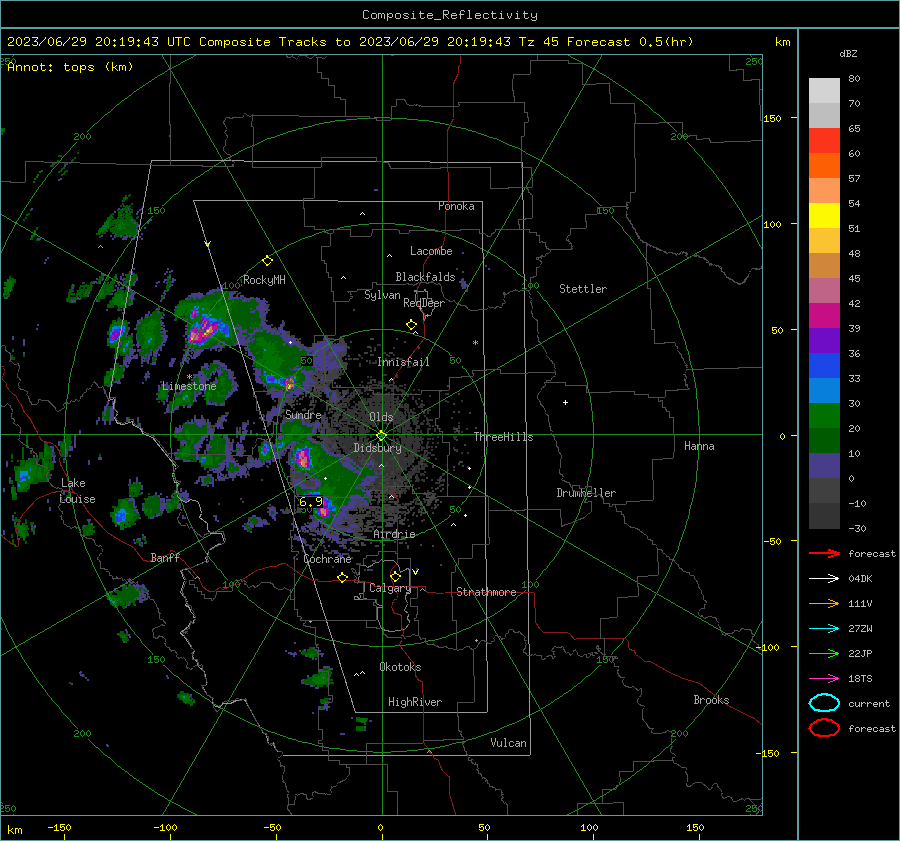
Task: Click the blue 36 dBZ color swatch
Action: 824,366
